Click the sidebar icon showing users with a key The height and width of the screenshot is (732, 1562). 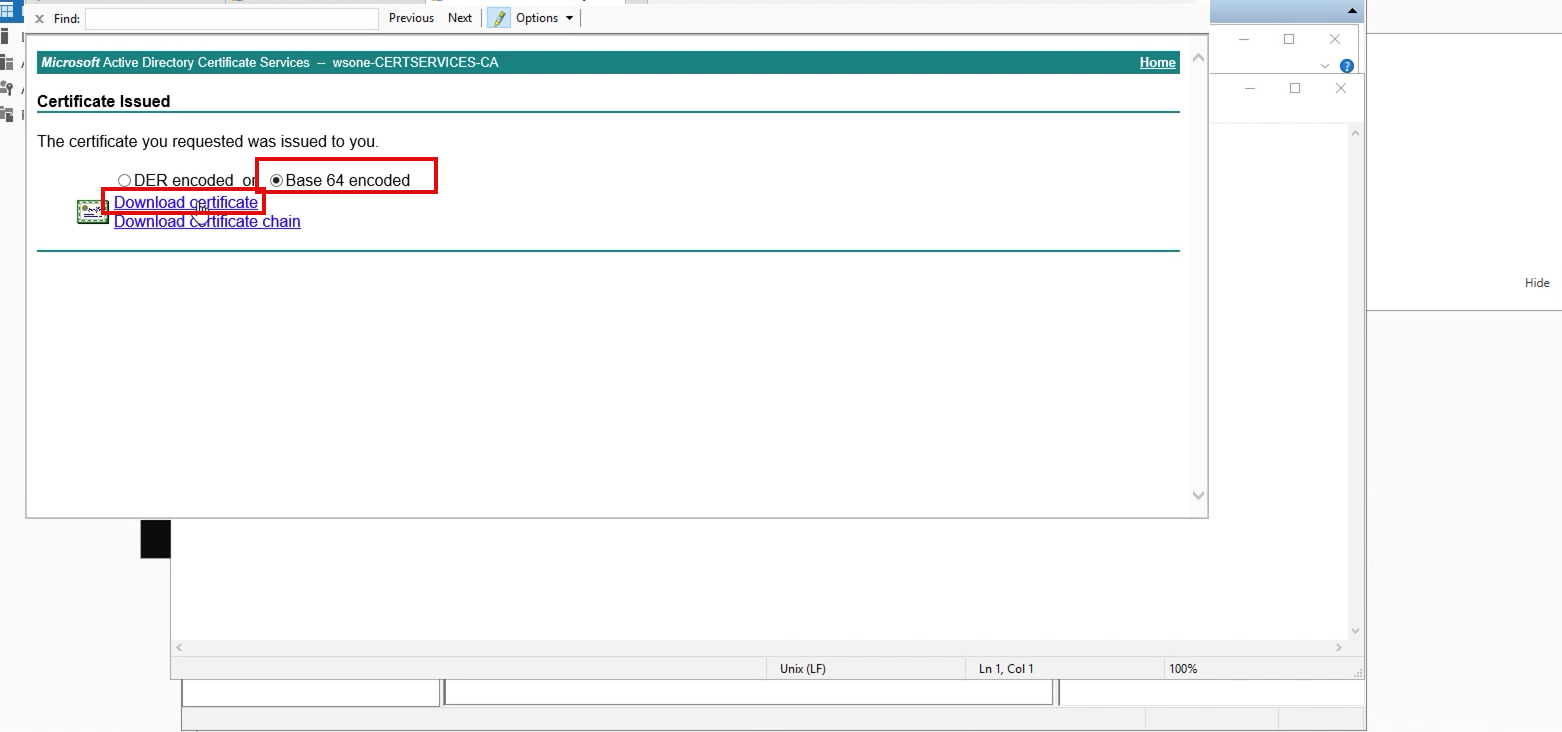point(7,88)
